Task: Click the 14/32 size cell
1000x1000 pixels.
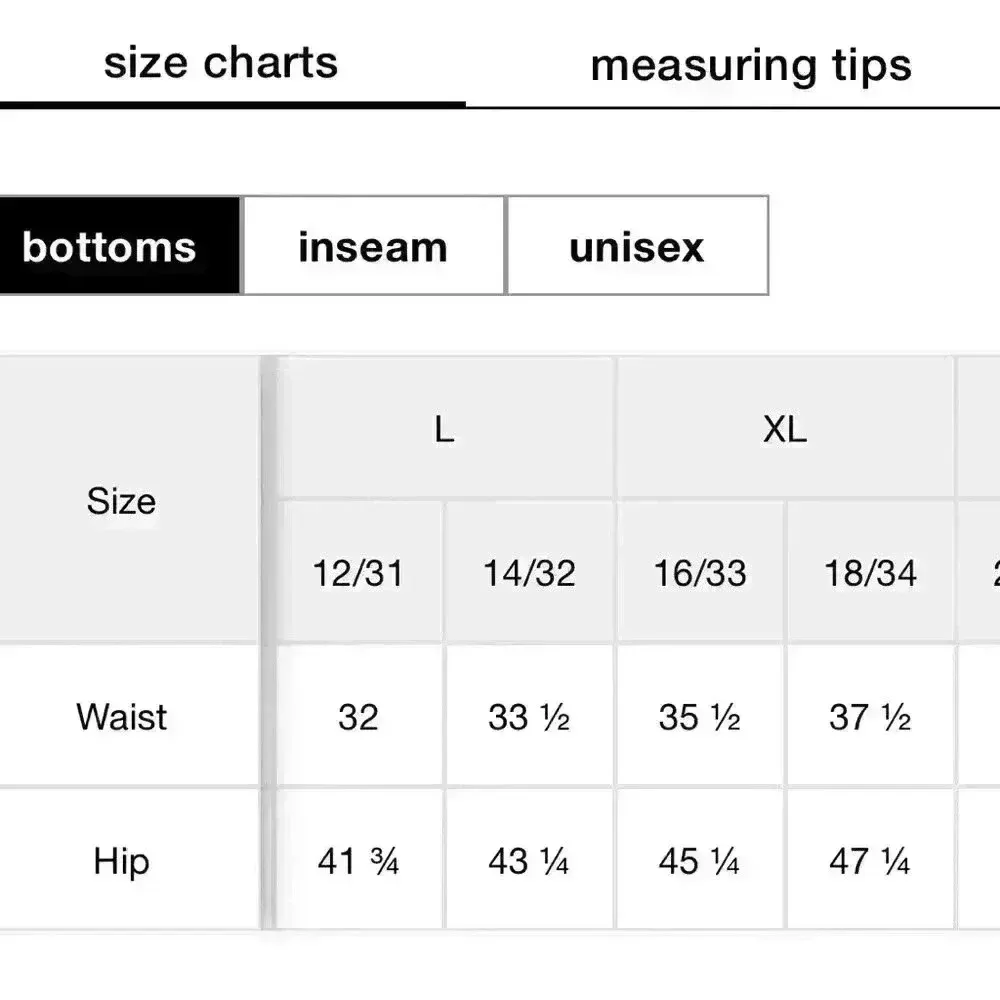Action: coord(529,573)
